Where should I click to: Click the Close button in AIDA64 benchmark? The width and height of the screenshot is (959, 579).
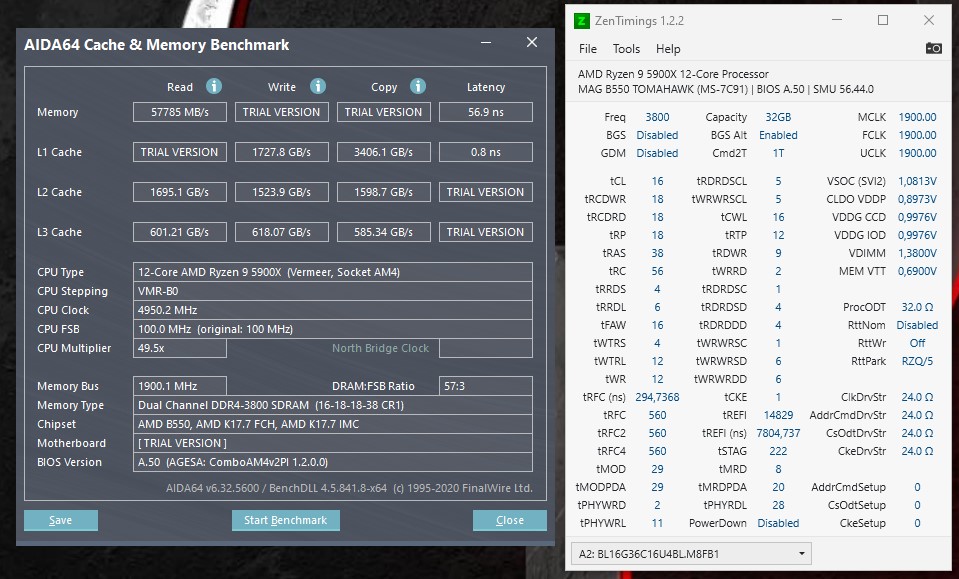click(x=509, y=520)
